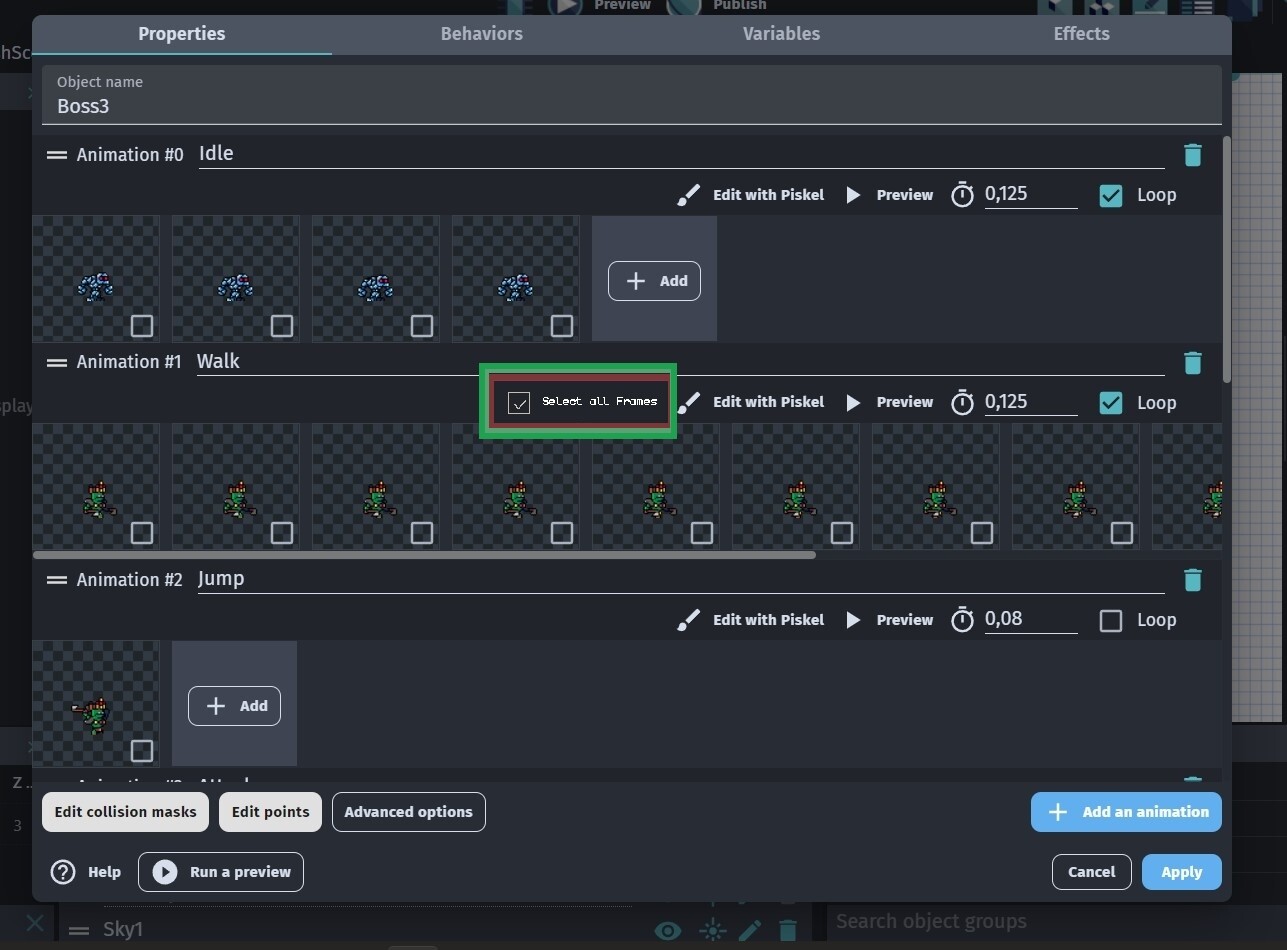Delete the Sky1 layer

(x=788, y=930)
